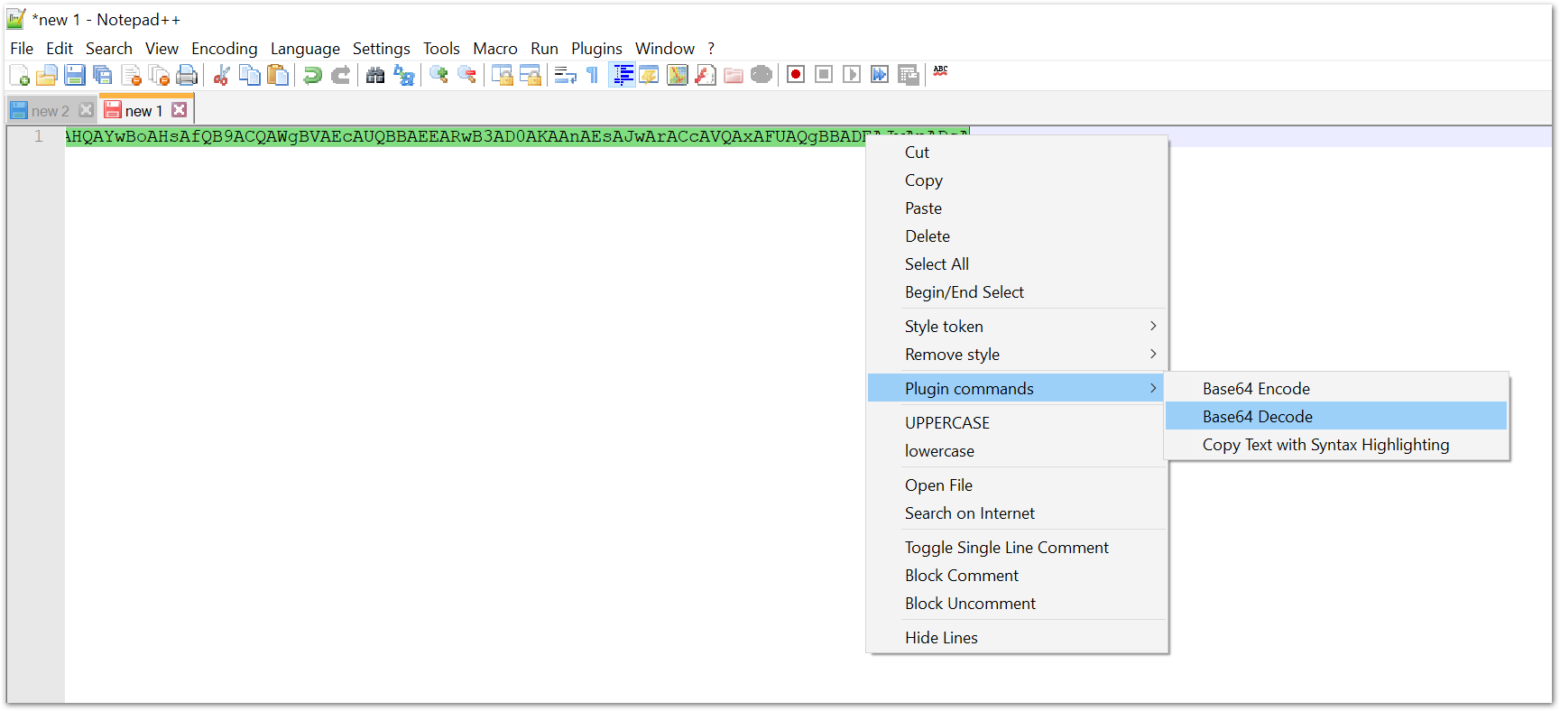This screenshot has width=1560, height=711.
Task: Open the Plugins menu
Action: pyautogui.click(x=597, y=48)
